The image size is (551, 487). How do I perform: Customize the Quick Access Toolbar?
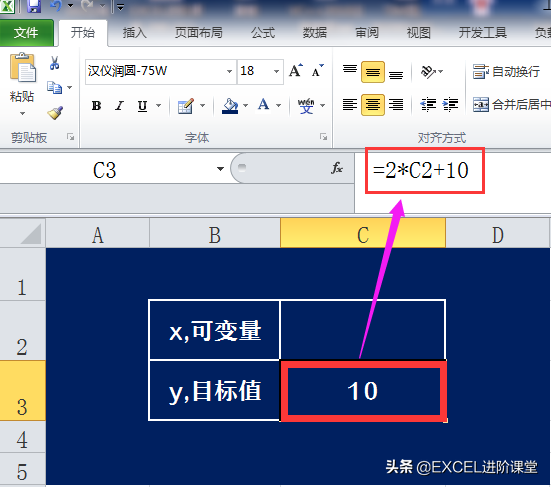(x=121, y=6)
